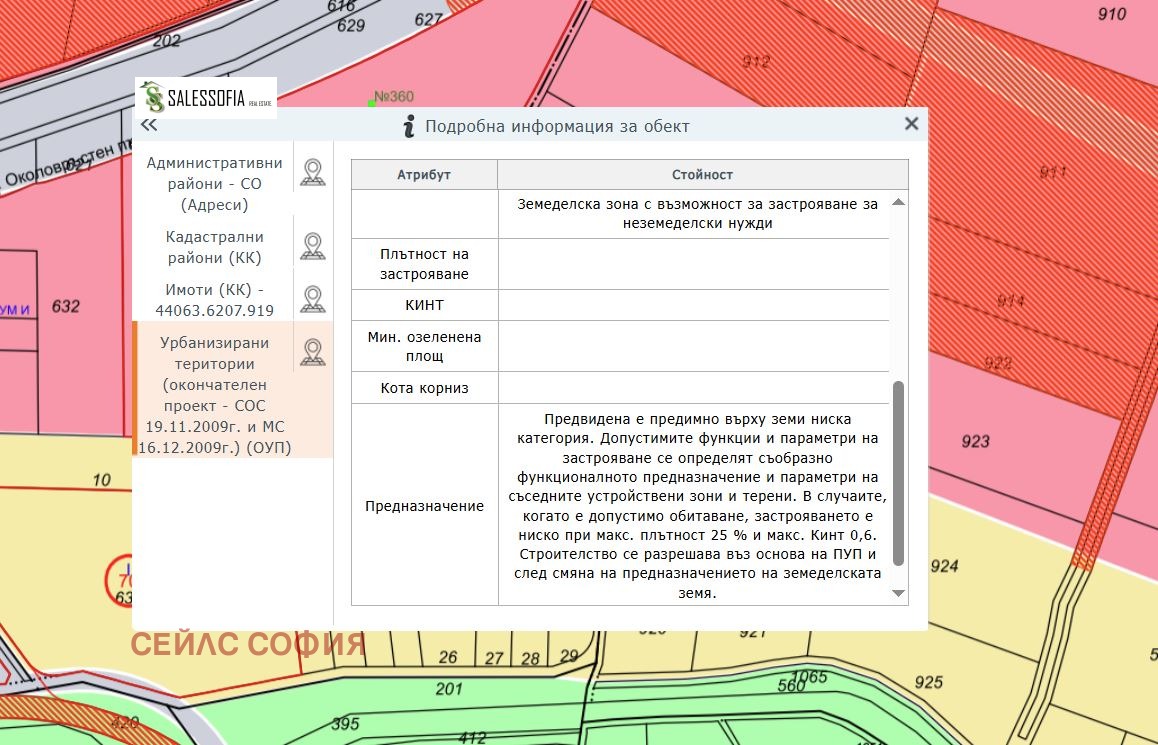Click map pin beside Административни райони
The image size is (1158, 745).
point(313,173)
